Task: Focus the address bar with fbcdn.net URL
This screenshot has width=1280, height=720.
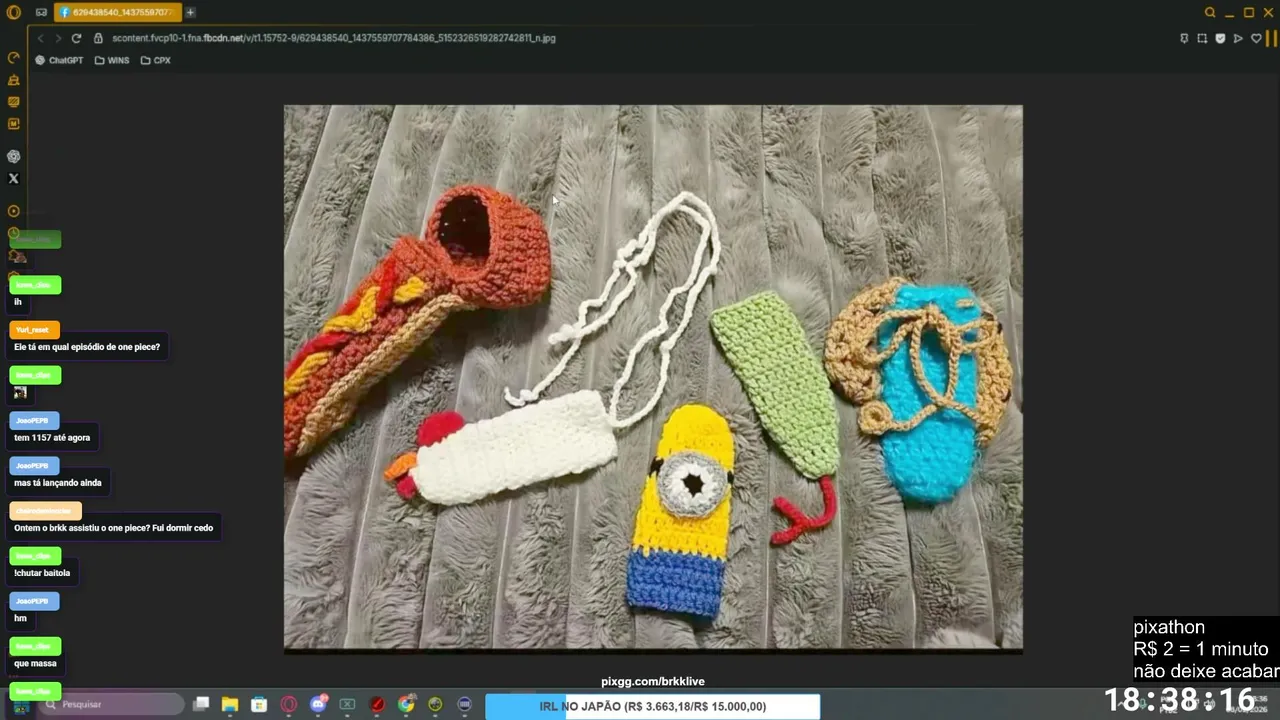Action: [334, 38]
